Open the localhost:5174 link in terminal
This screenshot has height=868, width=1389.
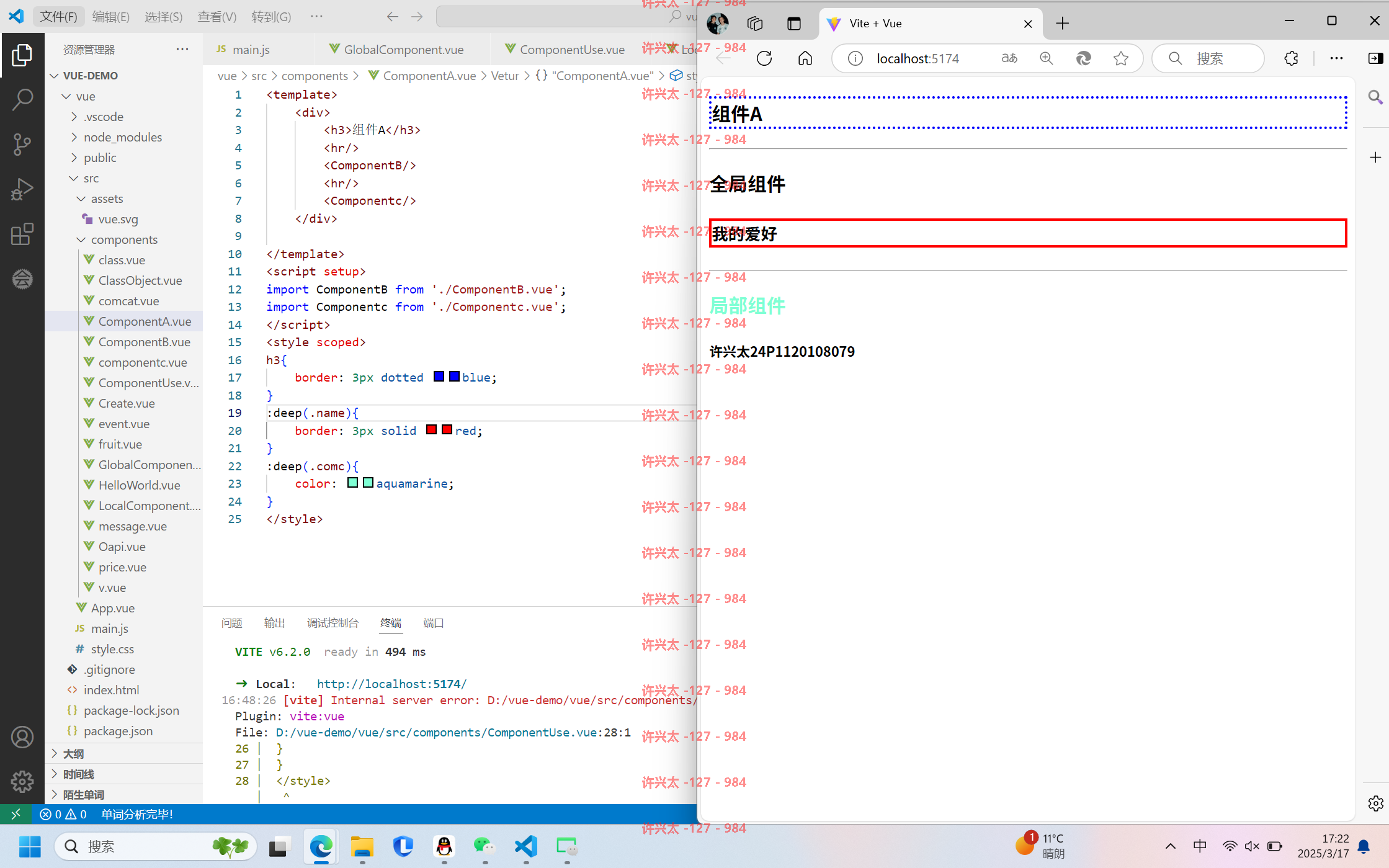(x=391, y=684)
